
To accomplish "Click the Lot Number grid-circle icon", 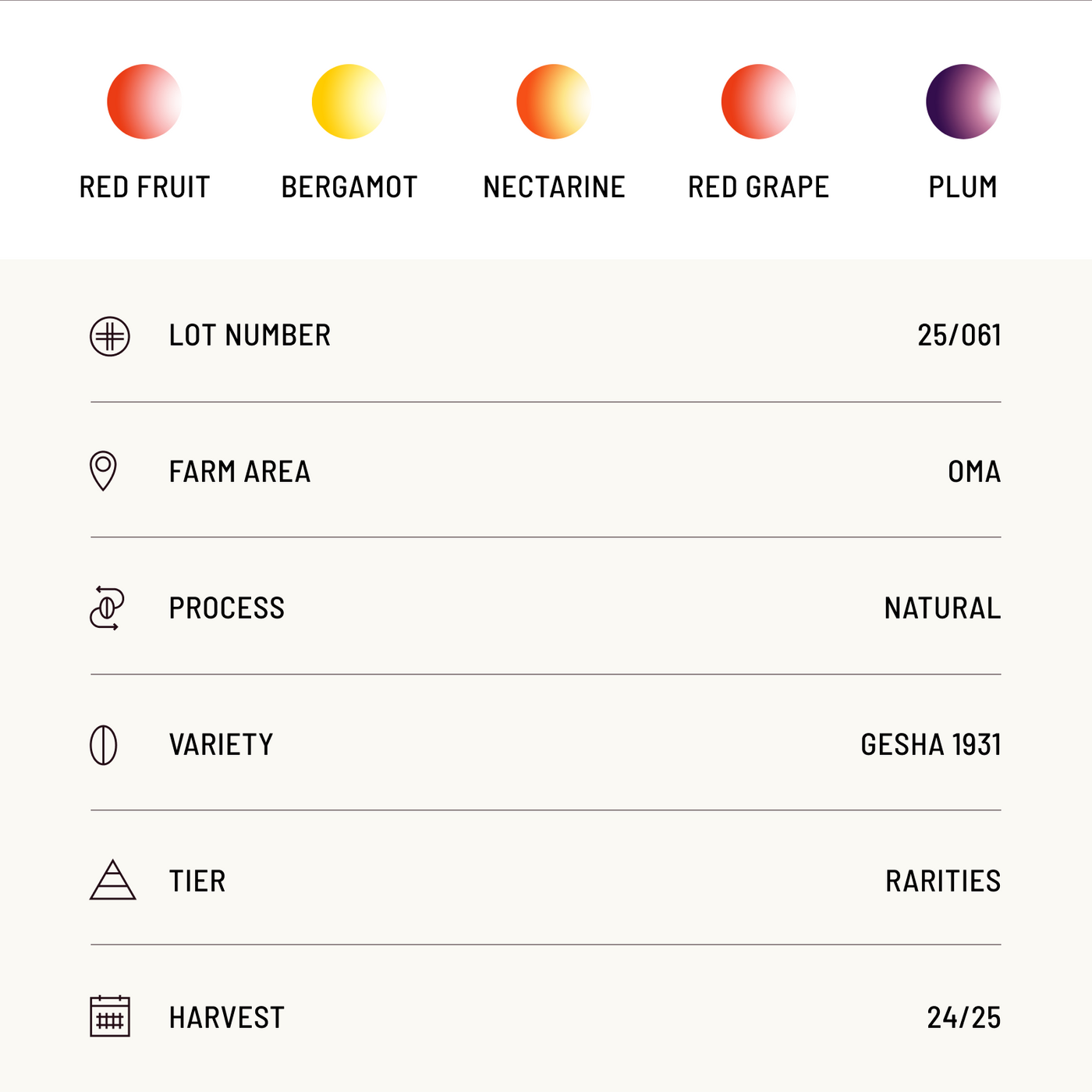I will click(x=110, y=337).
